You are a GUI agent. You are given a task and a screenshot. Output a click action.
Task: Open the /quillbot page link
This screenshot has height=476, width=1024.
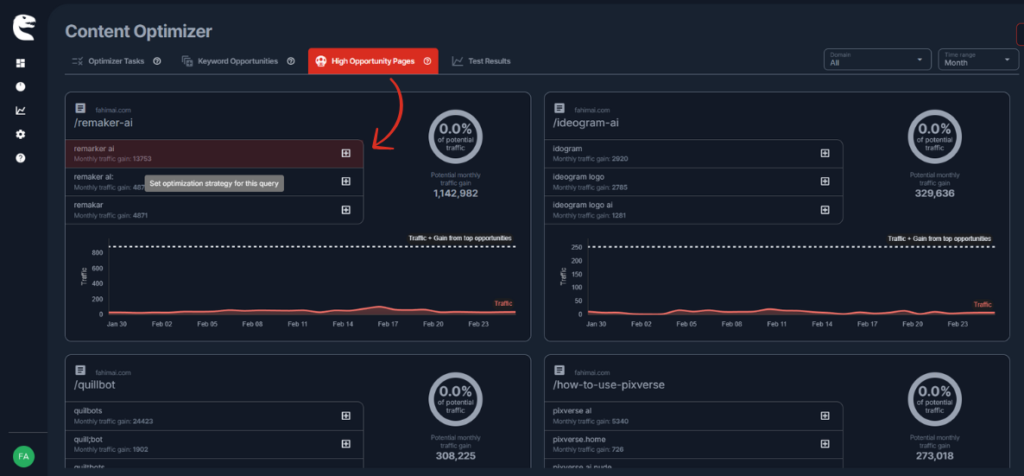95,385
